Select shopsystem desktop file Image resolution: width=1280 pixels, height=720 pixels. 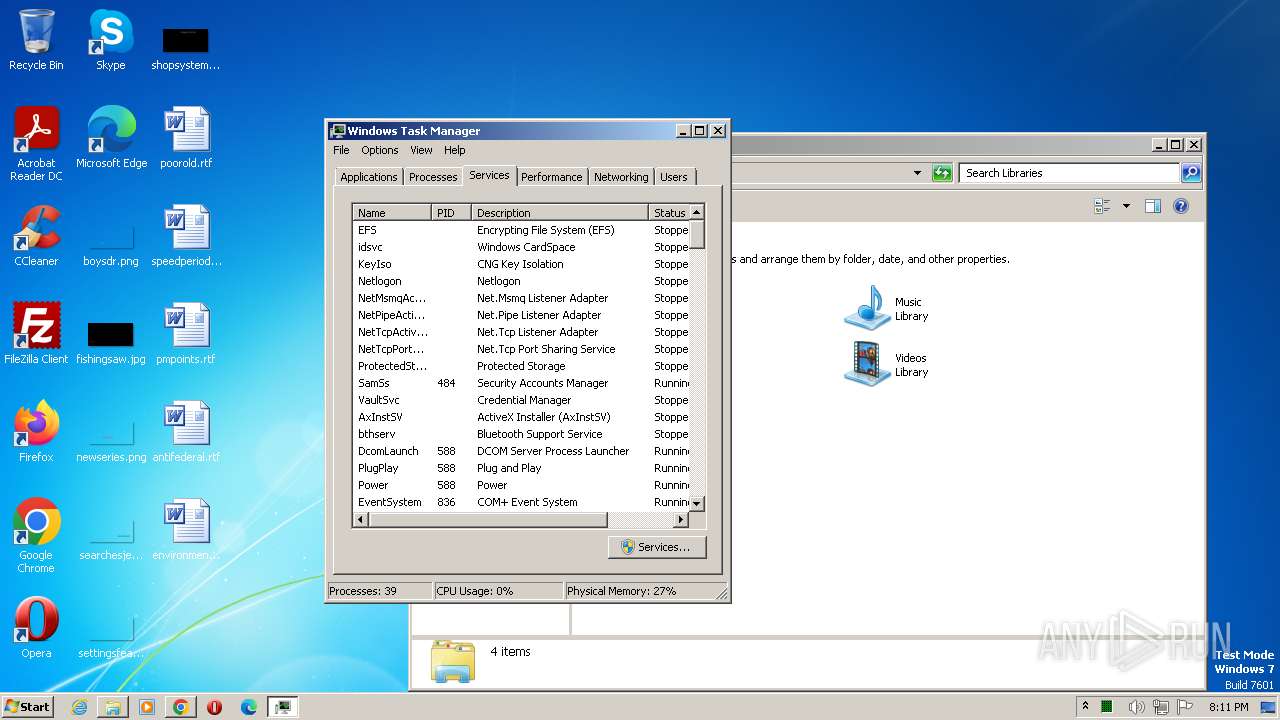click(x=186, y=48)
